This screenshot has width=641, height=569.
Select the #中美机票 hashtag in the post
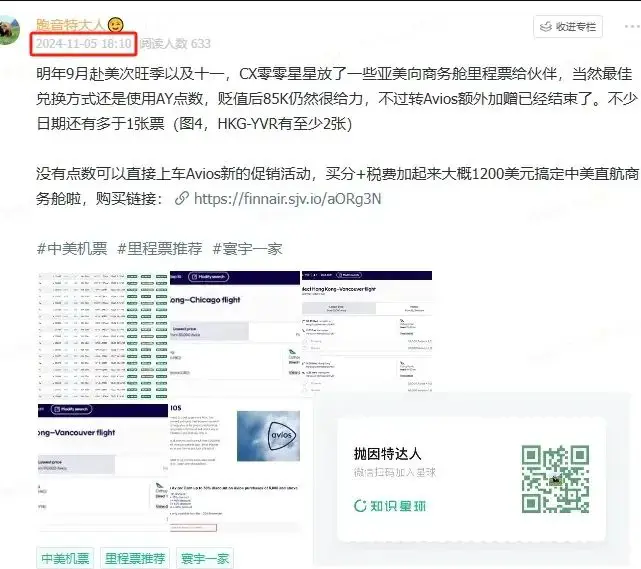[72, 248]
